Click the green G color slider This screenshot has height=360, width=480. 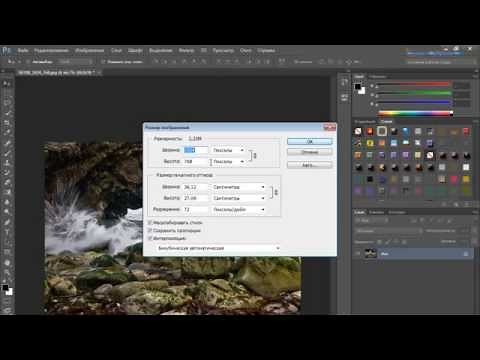click(x=414, y=93)
